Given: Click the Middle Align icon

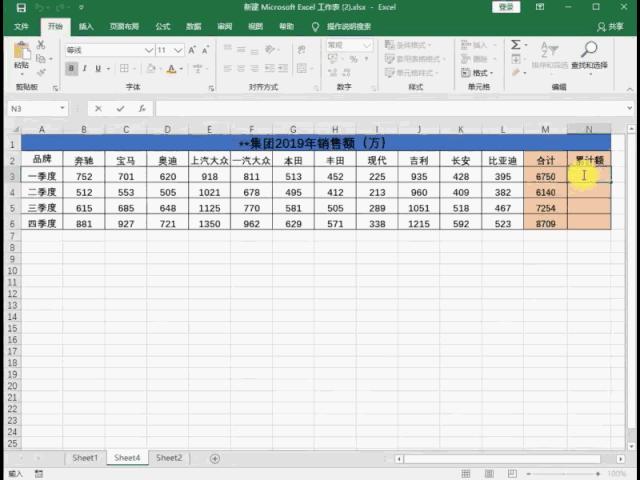Looking at the screenshot, I should click(x=241, y=50).
